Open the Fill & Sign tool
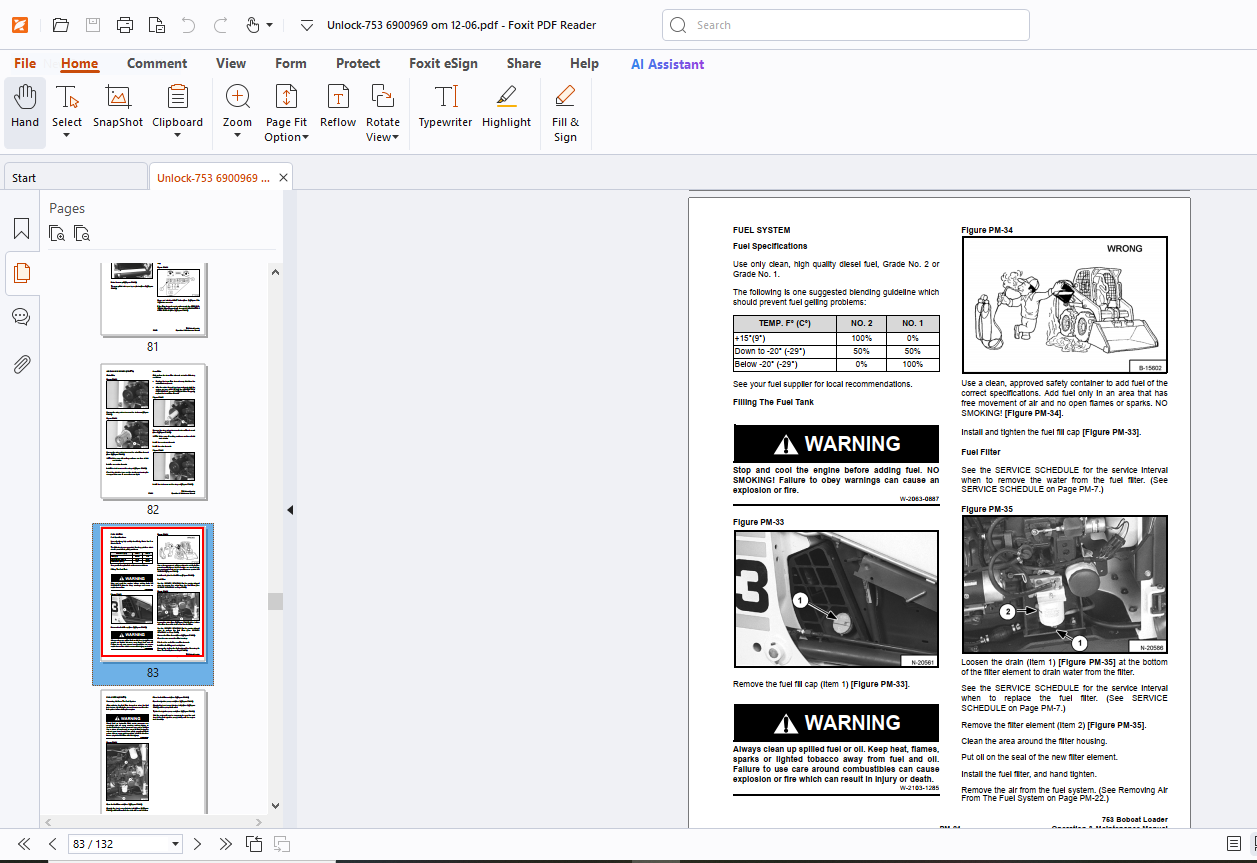This screenshot has height=863, width=1257. (565, 112)
